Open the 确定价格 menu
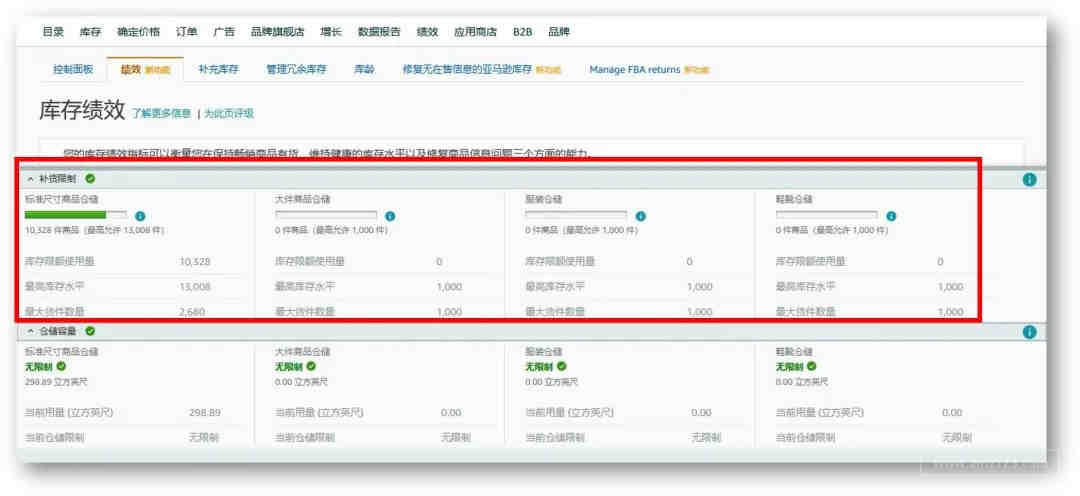The width and height of the screenshot is (1080, 496). pyautogui.click(x=138, y=32)
